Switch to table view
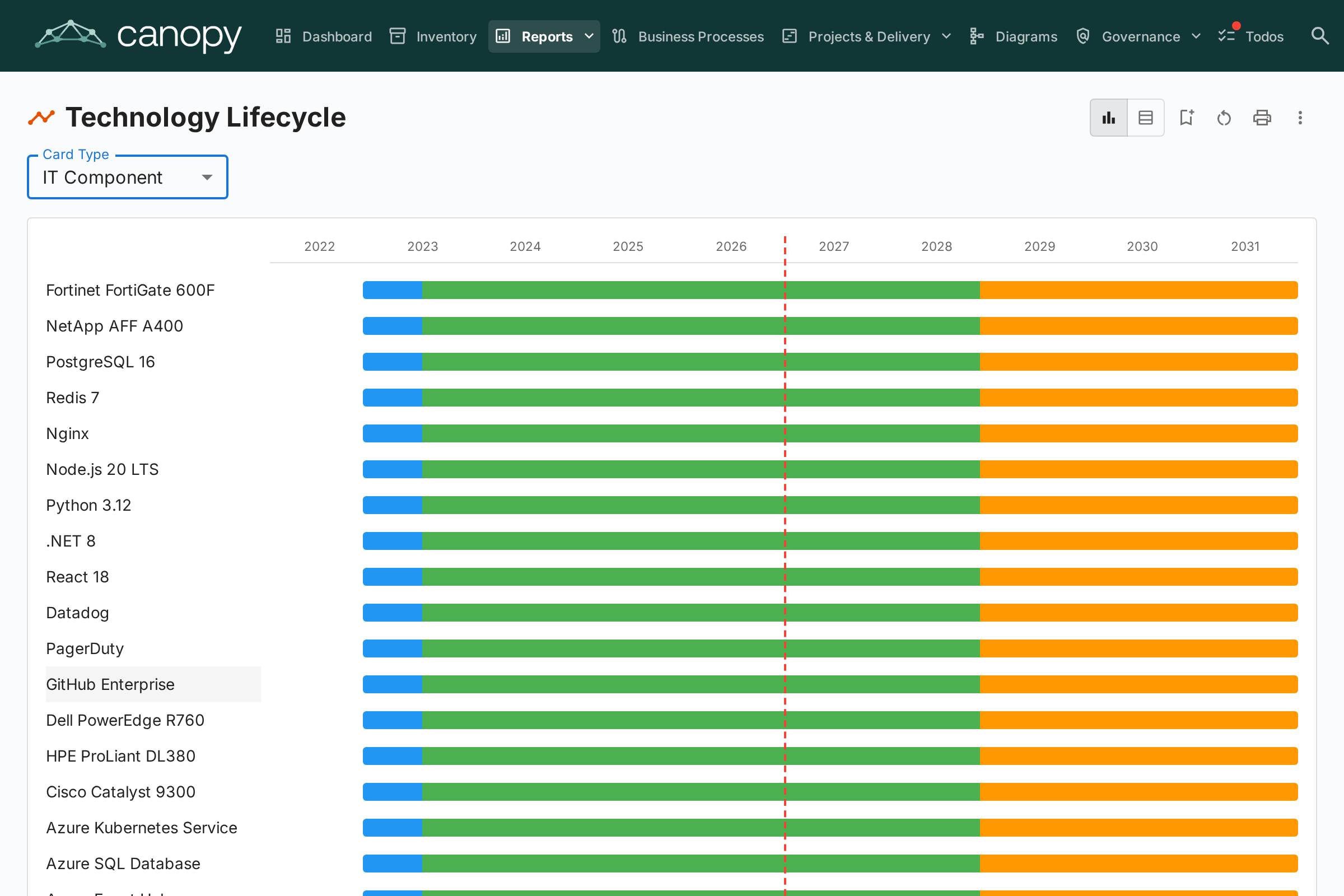This screenshot has width=1344, height=896. 1146,118
